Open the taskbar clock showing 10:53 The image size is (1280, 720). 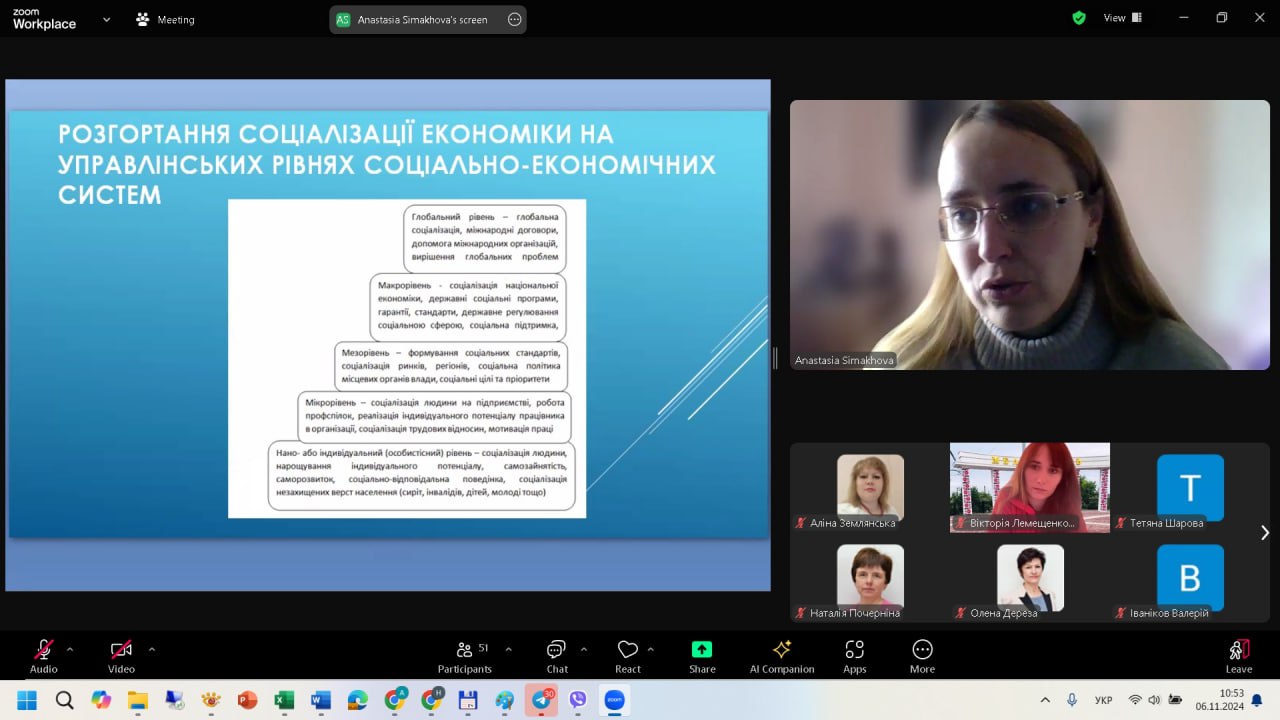click(1218, 700)
